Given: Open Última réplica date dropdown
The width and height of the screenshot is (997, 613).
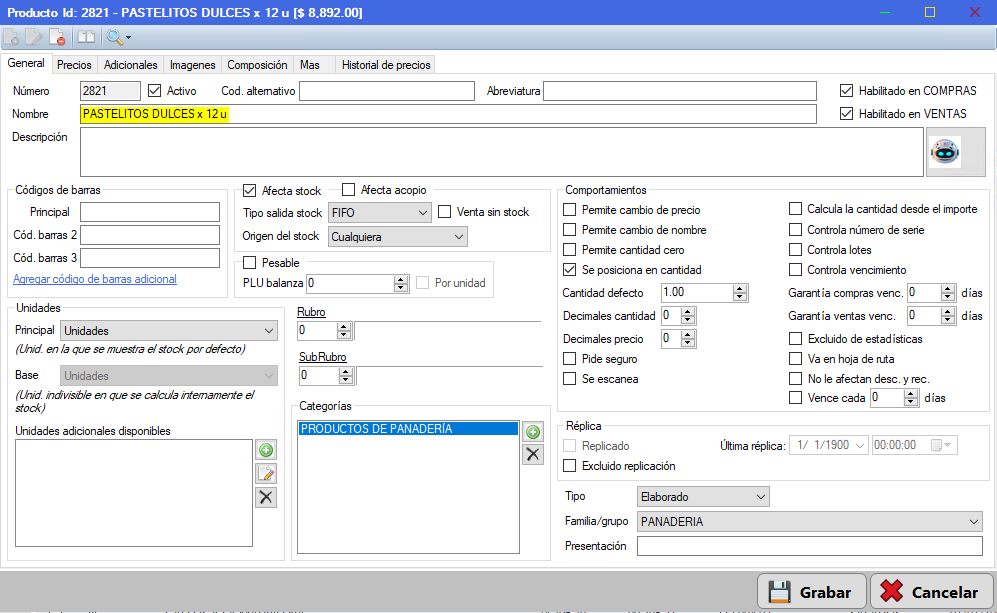Looking at the screenshot, I should click(x=860, y=445).
